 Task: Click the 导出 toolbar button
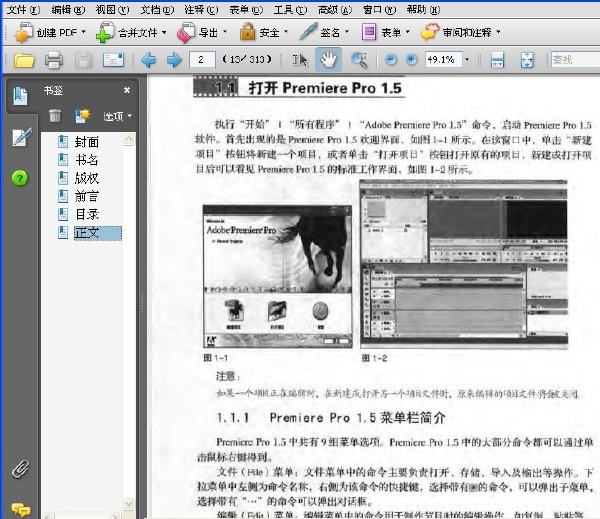click(x=198, y=33)
